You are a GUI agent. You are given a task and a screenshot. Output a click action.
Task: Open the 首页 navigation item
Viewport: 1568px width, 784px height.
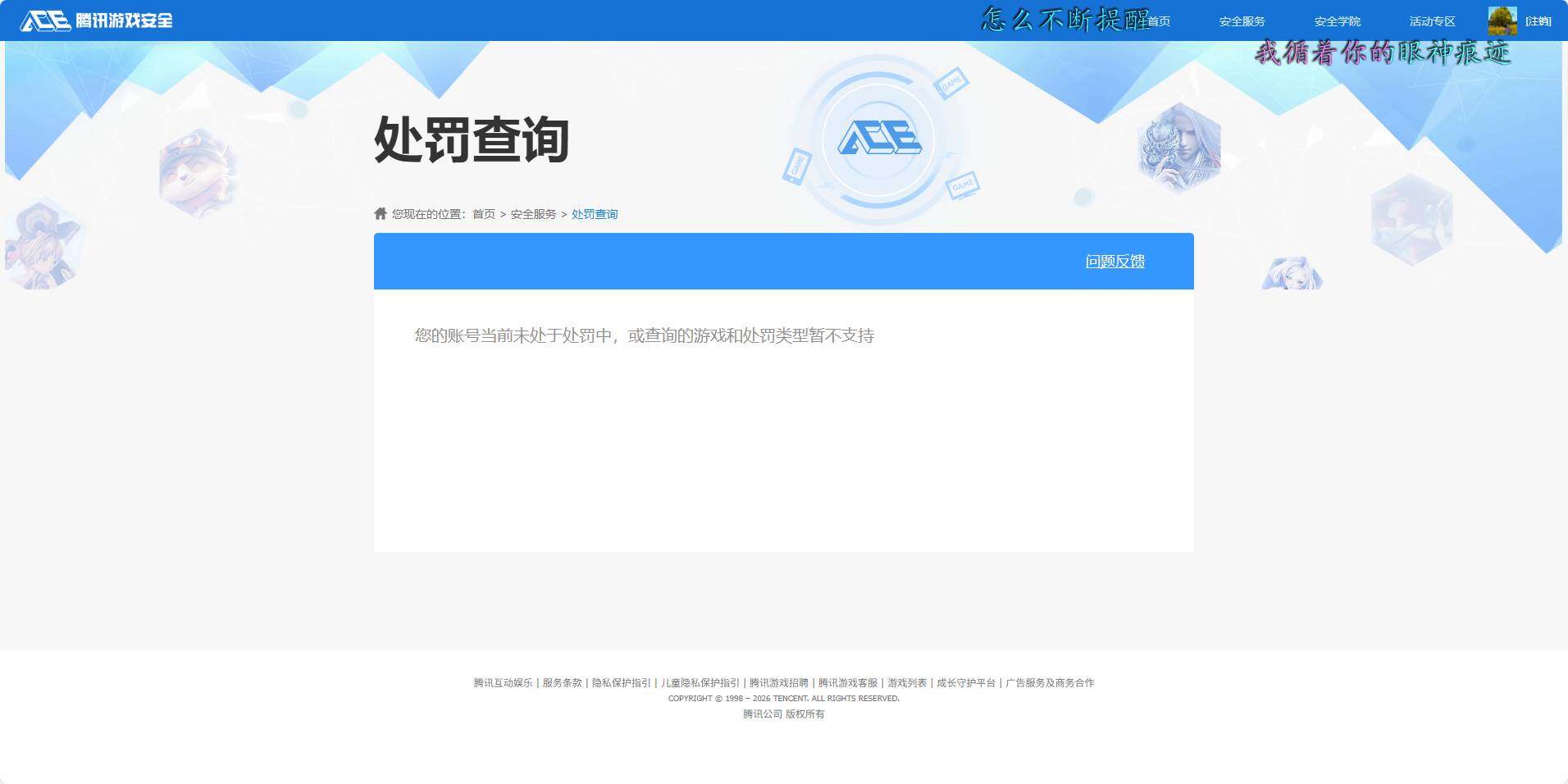click(1159, 21)
